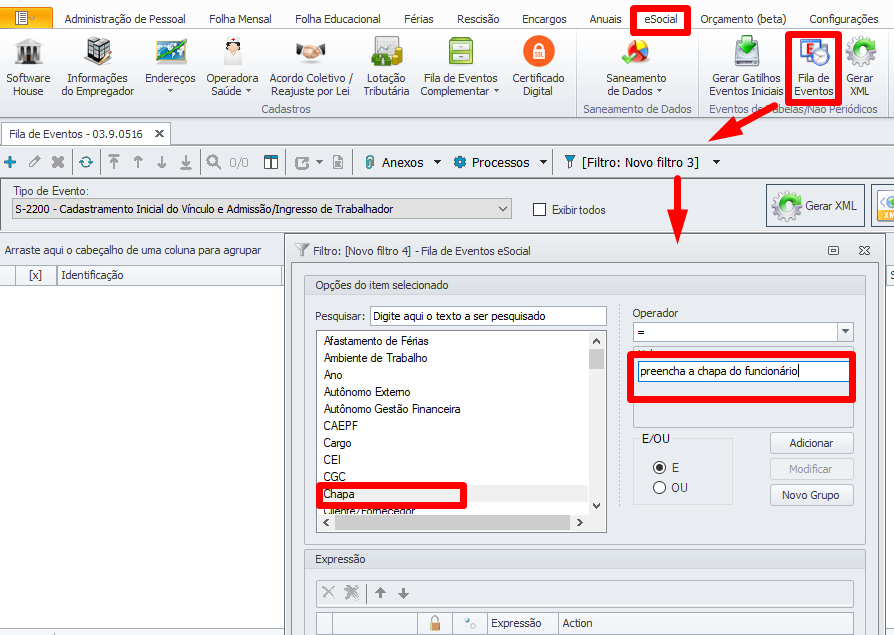Viewport: 894px width, 635px height.
Task: Click the Novo Grupo button
Action: [811, 495]
